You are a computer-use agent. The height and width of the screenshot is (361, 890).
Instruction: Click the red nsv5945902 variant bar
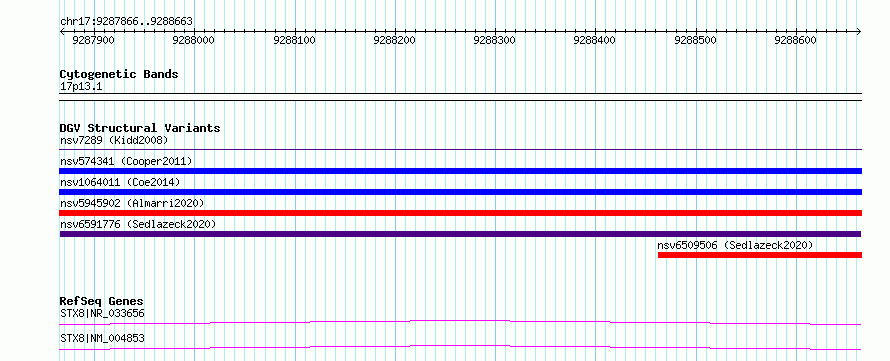[x=460, y=213]
